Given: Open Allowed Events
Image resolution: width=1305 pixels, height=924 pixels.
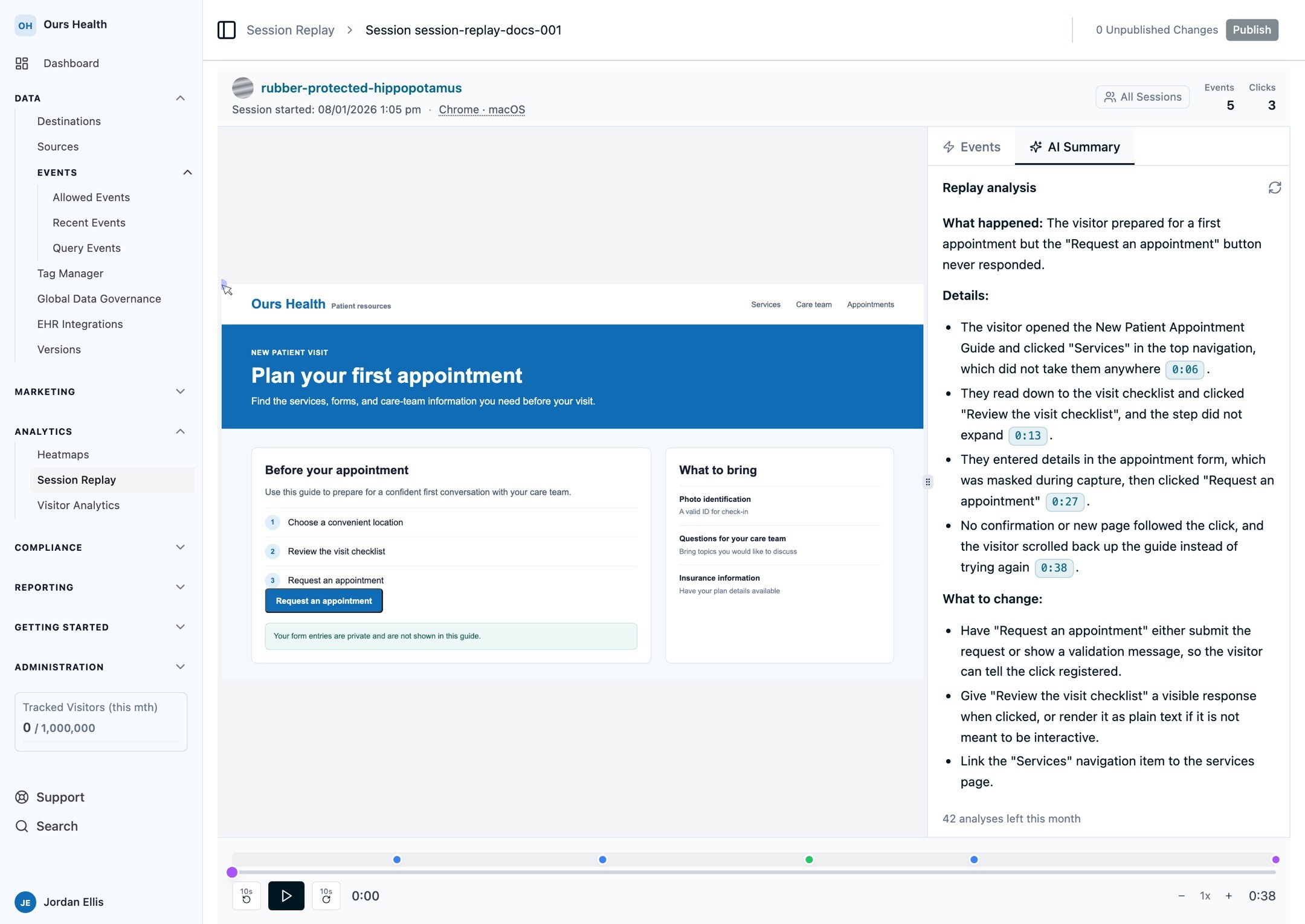Looking at the screenshot, I should pyautogui.click(x=91, y=197).
